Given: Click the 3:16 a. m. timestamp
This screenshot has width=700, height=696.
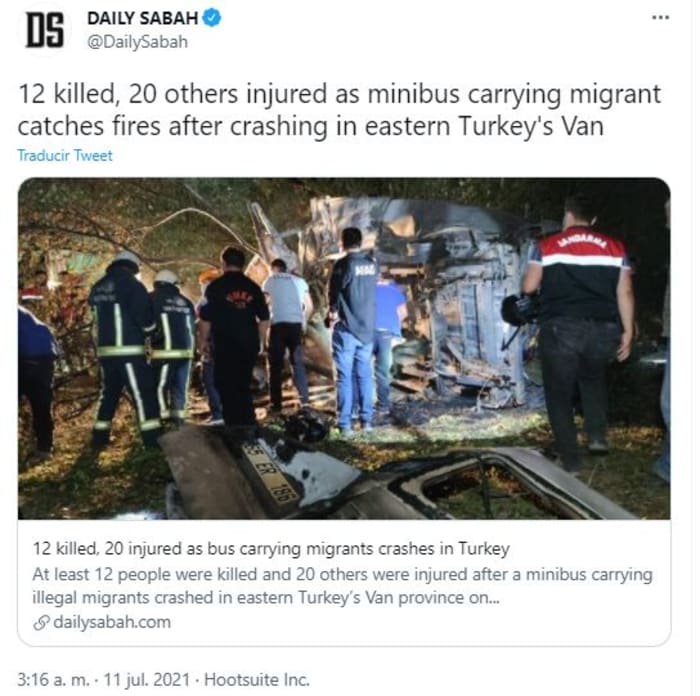Looking at the screenshot, I should coord(53,679).
